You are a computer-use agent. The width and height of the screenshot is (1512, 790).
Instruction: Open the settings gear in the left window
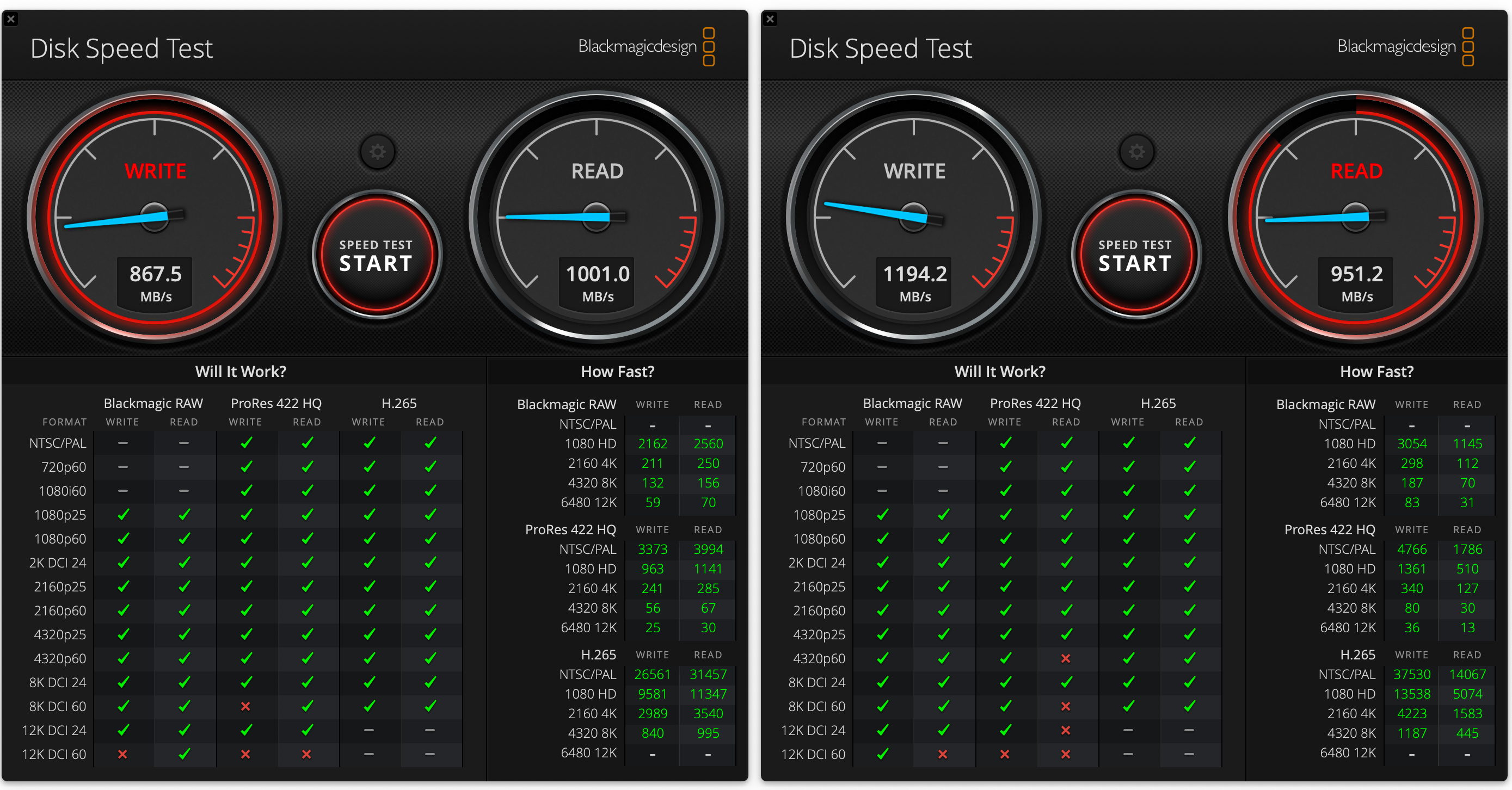tap(377, 151)
